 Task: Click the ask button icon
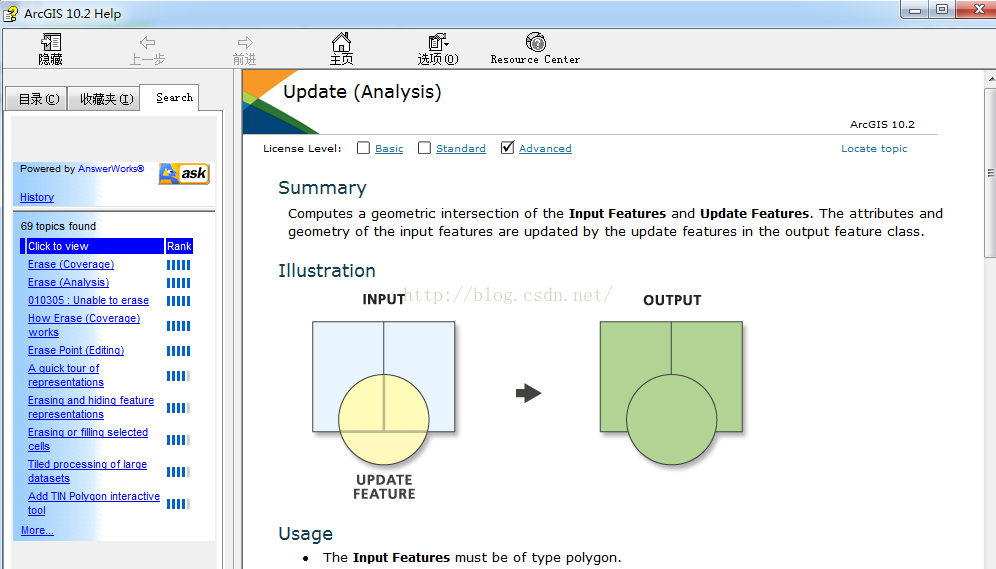tap(184, 173)
